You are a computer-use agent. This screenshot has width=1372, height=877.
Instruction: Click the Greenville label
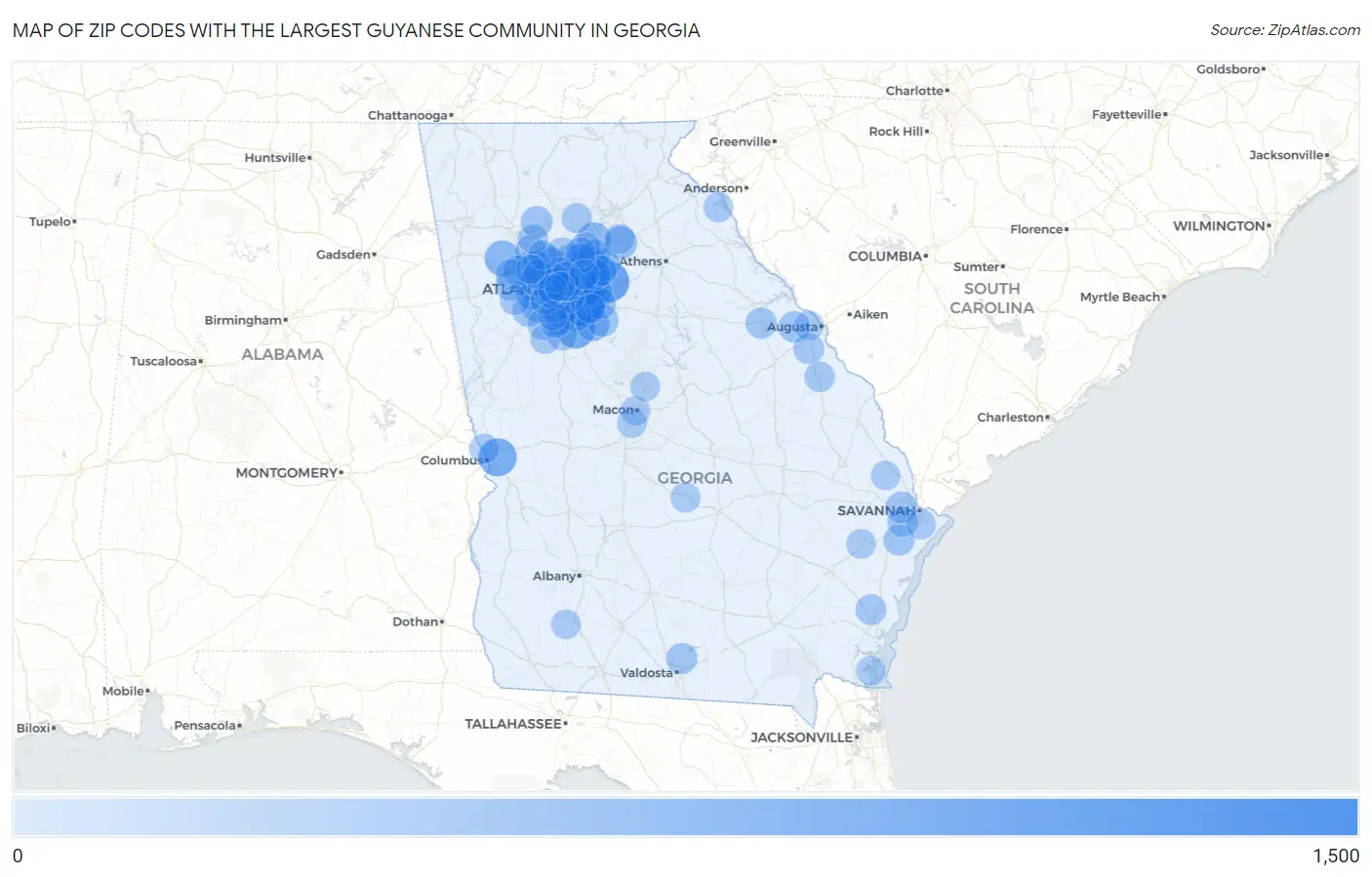tap(741, 141)
